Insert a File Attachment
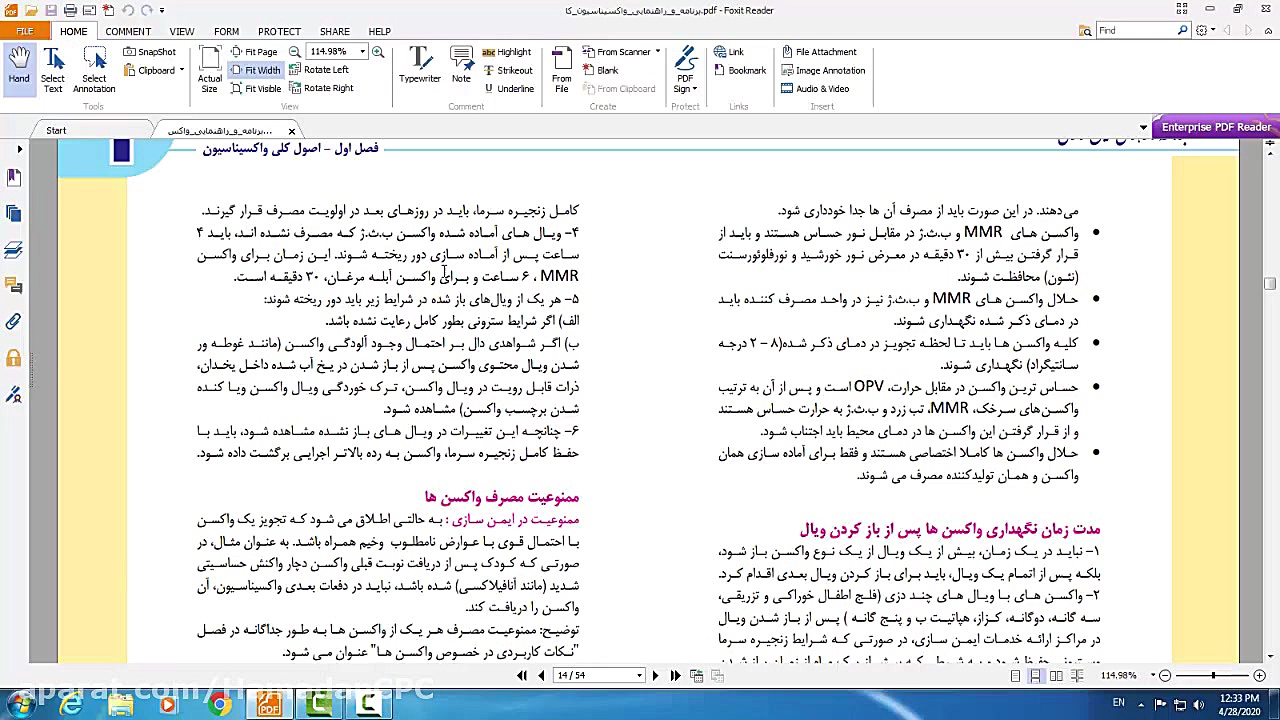The image size is (1280, 720). coord(818,52)
